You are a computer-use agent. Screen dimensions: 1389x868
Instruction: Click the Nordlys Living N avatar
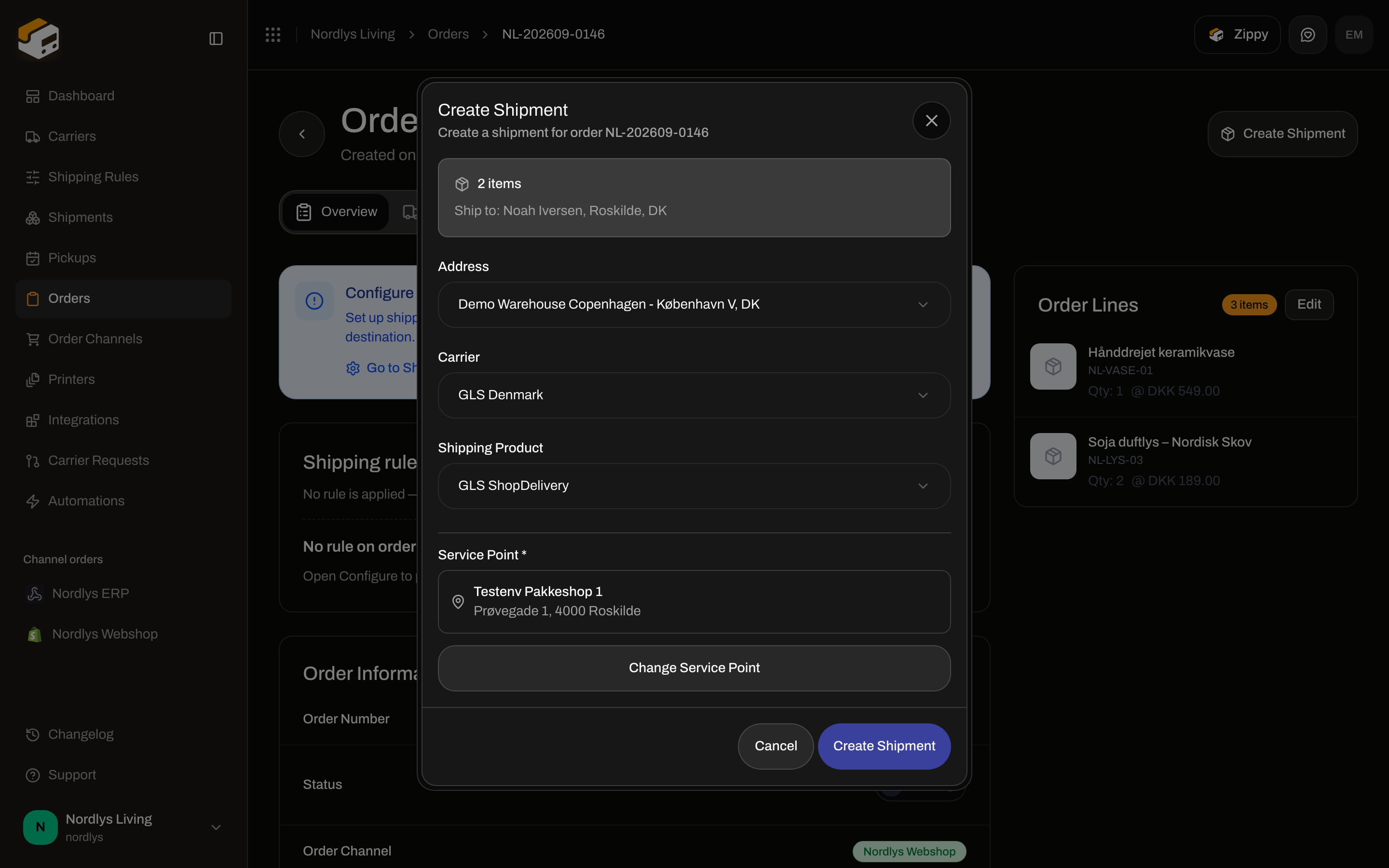[40, 827]
